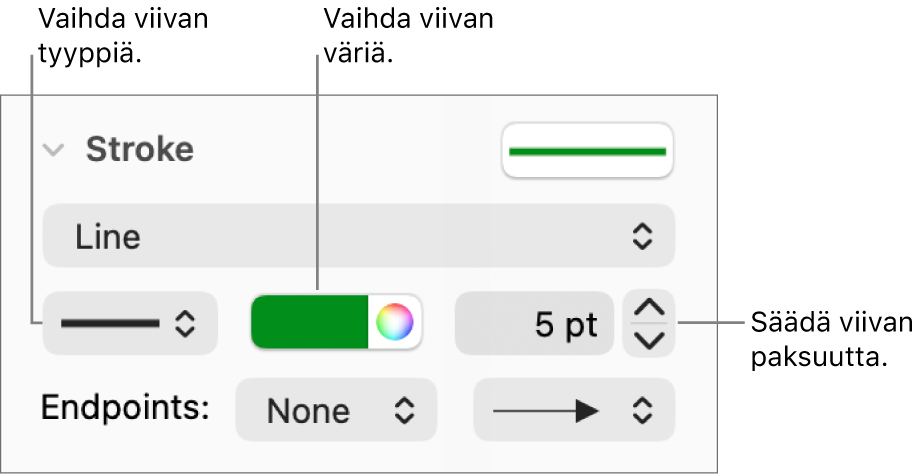Image resolution: width=920 pixels, height=476 pixels.
Task: Click chevrons on arrow endpoint pop-up
Action: [x=642, y=410]
